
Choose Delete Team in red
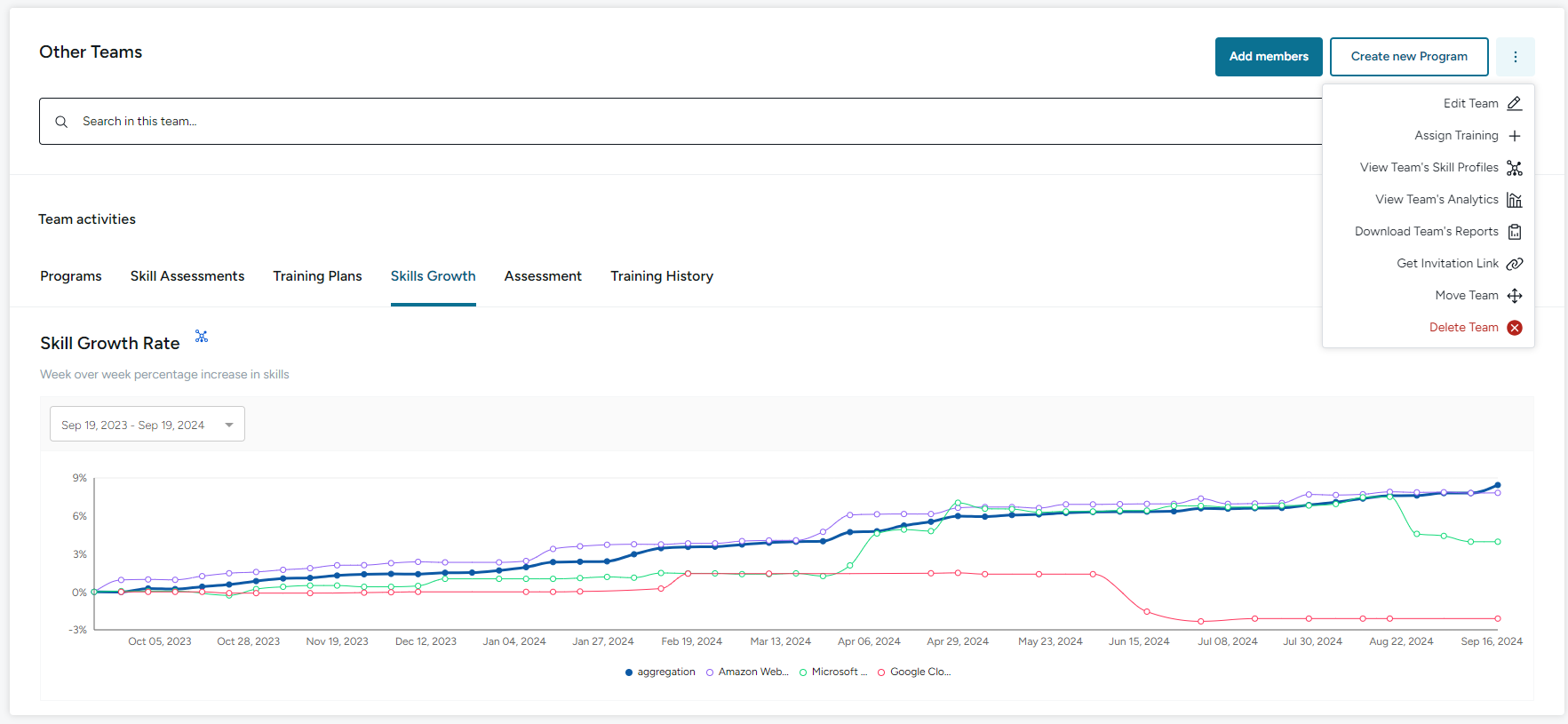tap(1429, 328)
